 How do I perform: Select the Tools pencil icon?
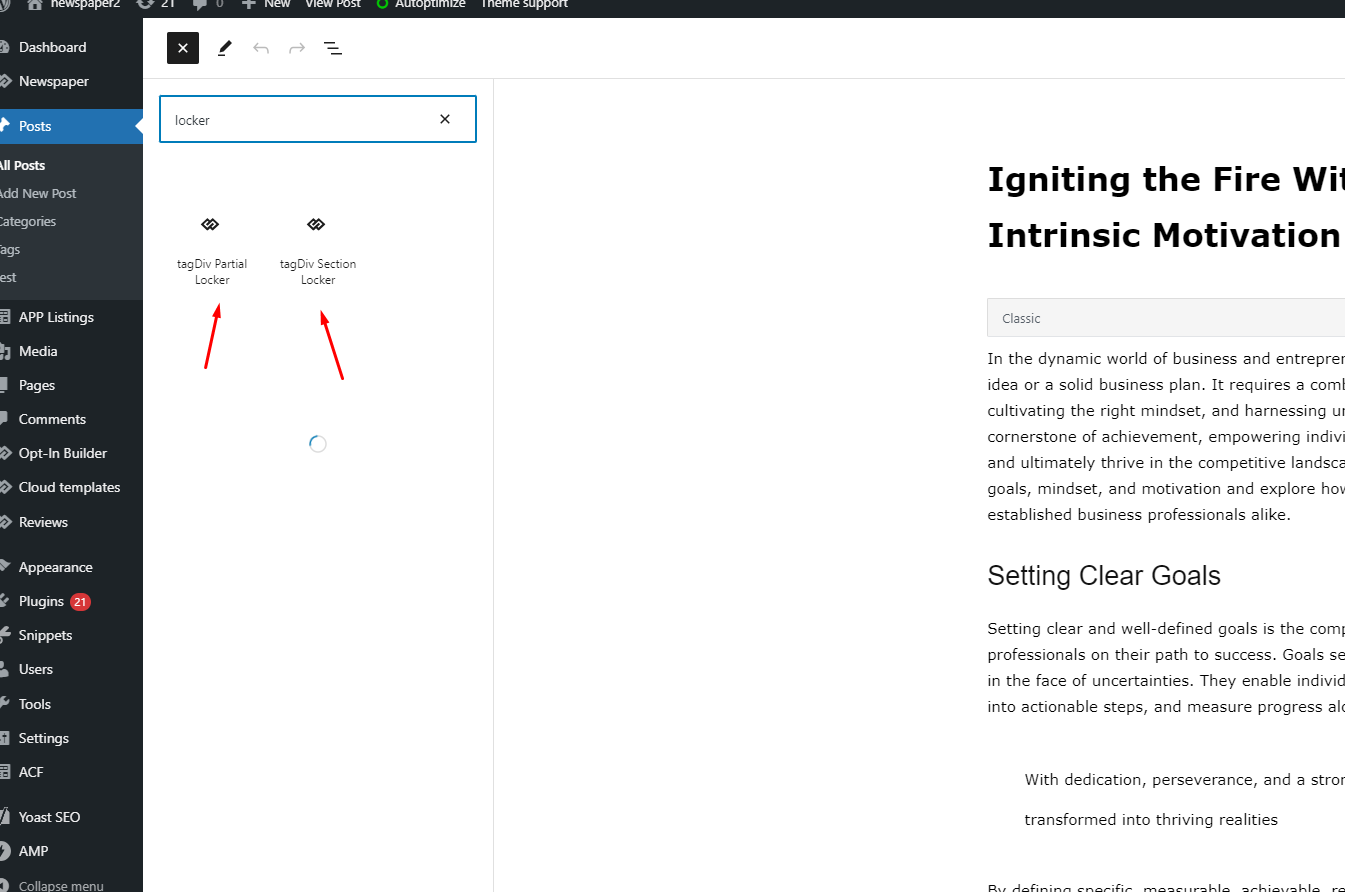tap(225, 48)
